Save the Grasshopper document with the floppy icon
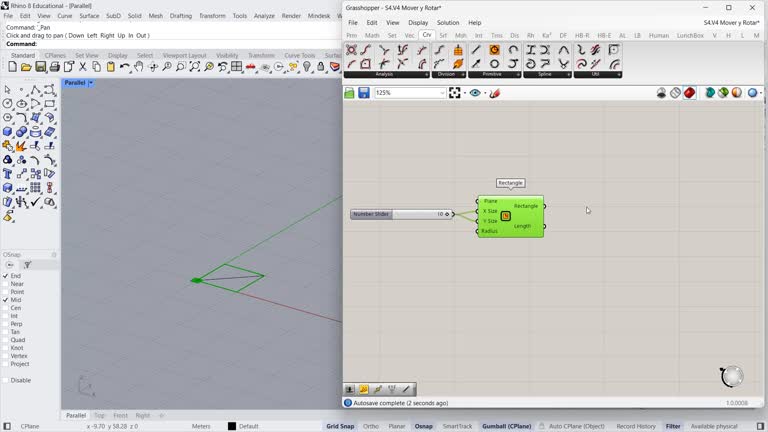This screenshot has width=768, height=432. [364, 93]
